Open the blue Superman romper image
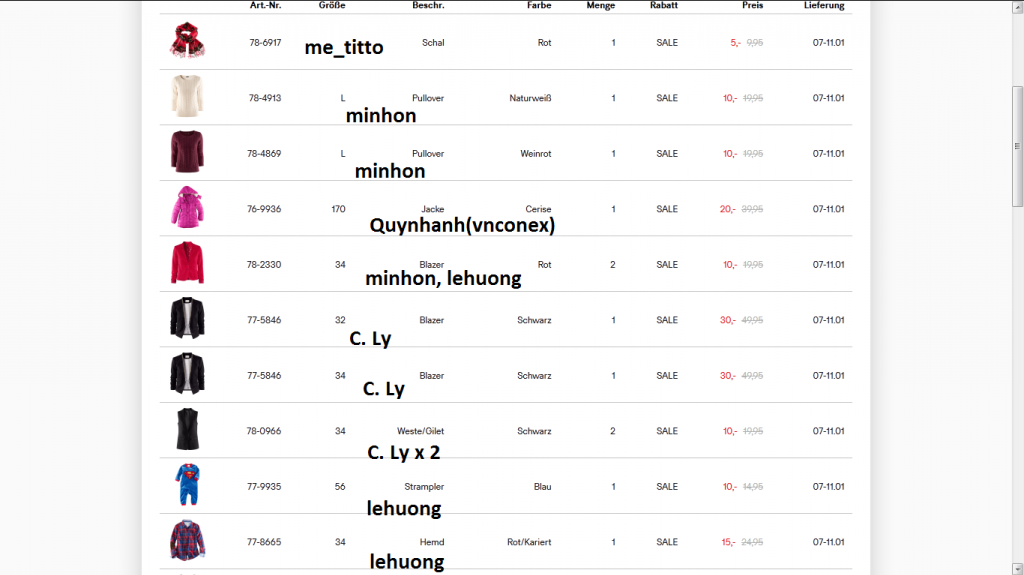Screen dimensions: 1024x575 [x=187, y=486]
